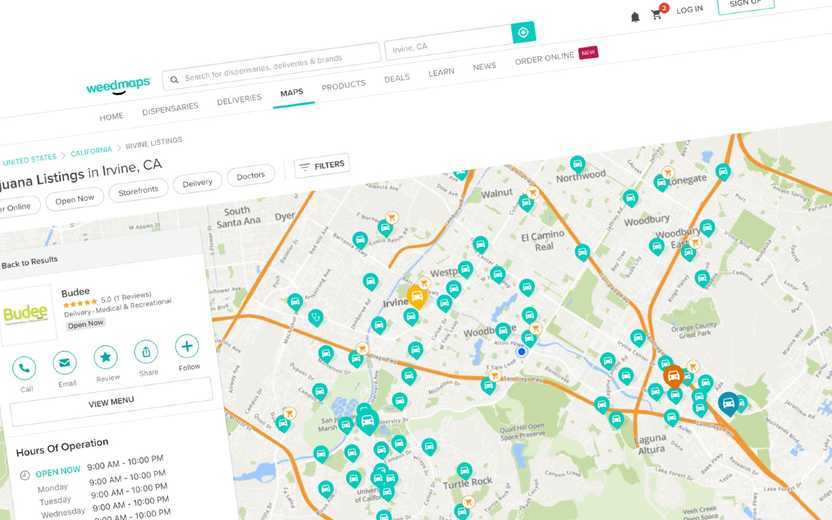Select the large teal pin by San Joaquin Marsh
This screenshot has height=520, width=832.
click(367, 422)
